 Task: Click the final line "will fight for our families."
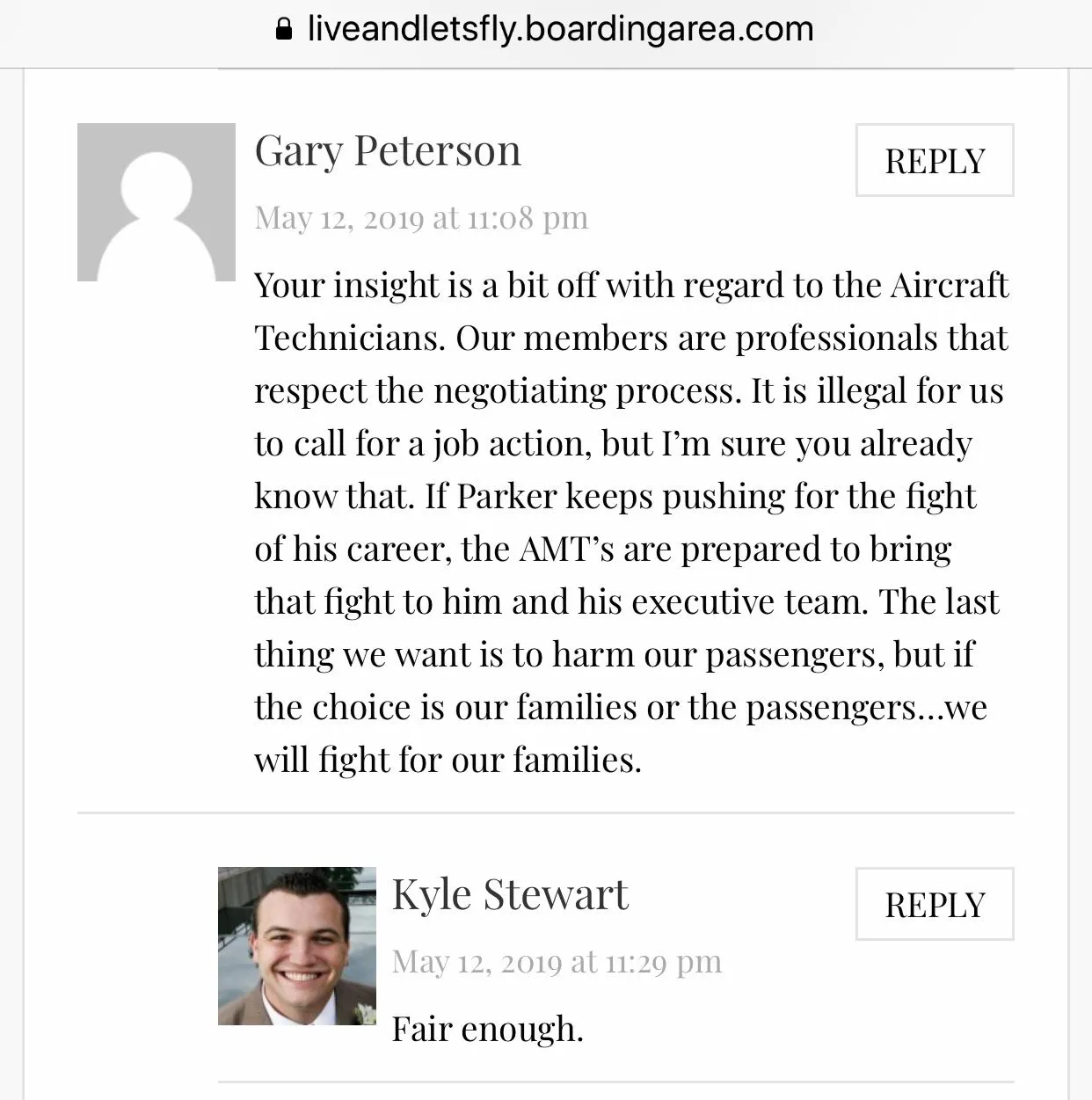[448, 760]
